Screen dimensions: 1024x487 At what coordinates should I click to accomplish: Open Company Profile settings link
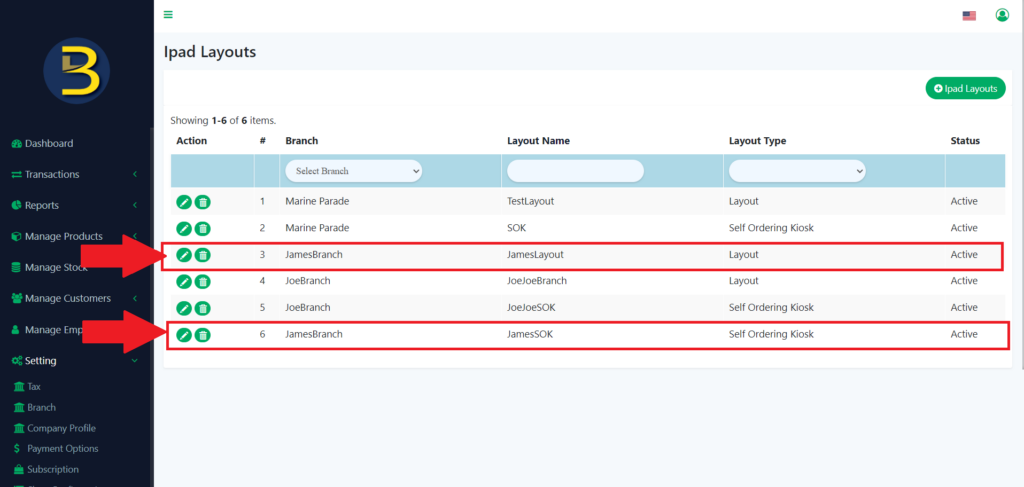61,428
